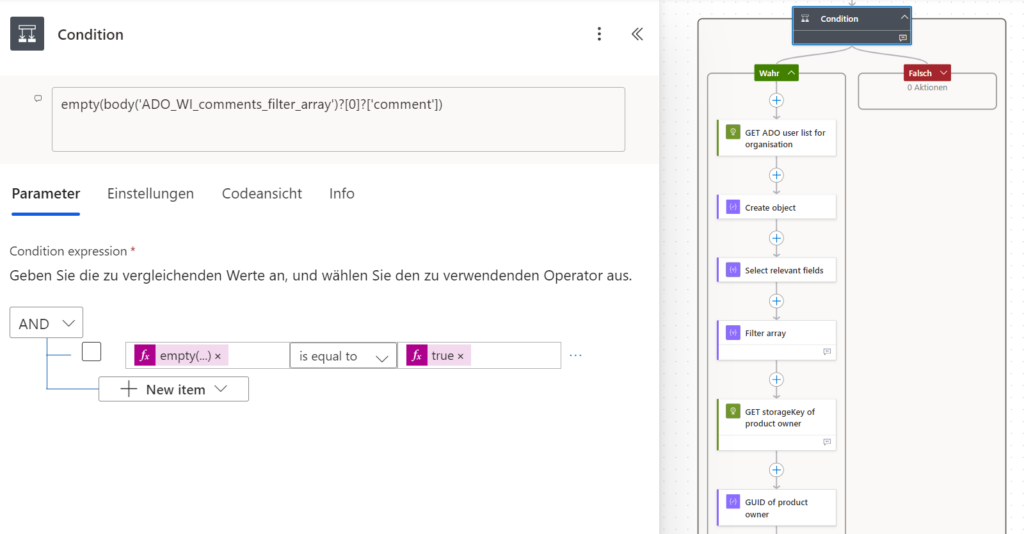This screenshot has height=534, width=1024.
Task: Add action above GUID of product owner
Action: click(x=776, y=470)
